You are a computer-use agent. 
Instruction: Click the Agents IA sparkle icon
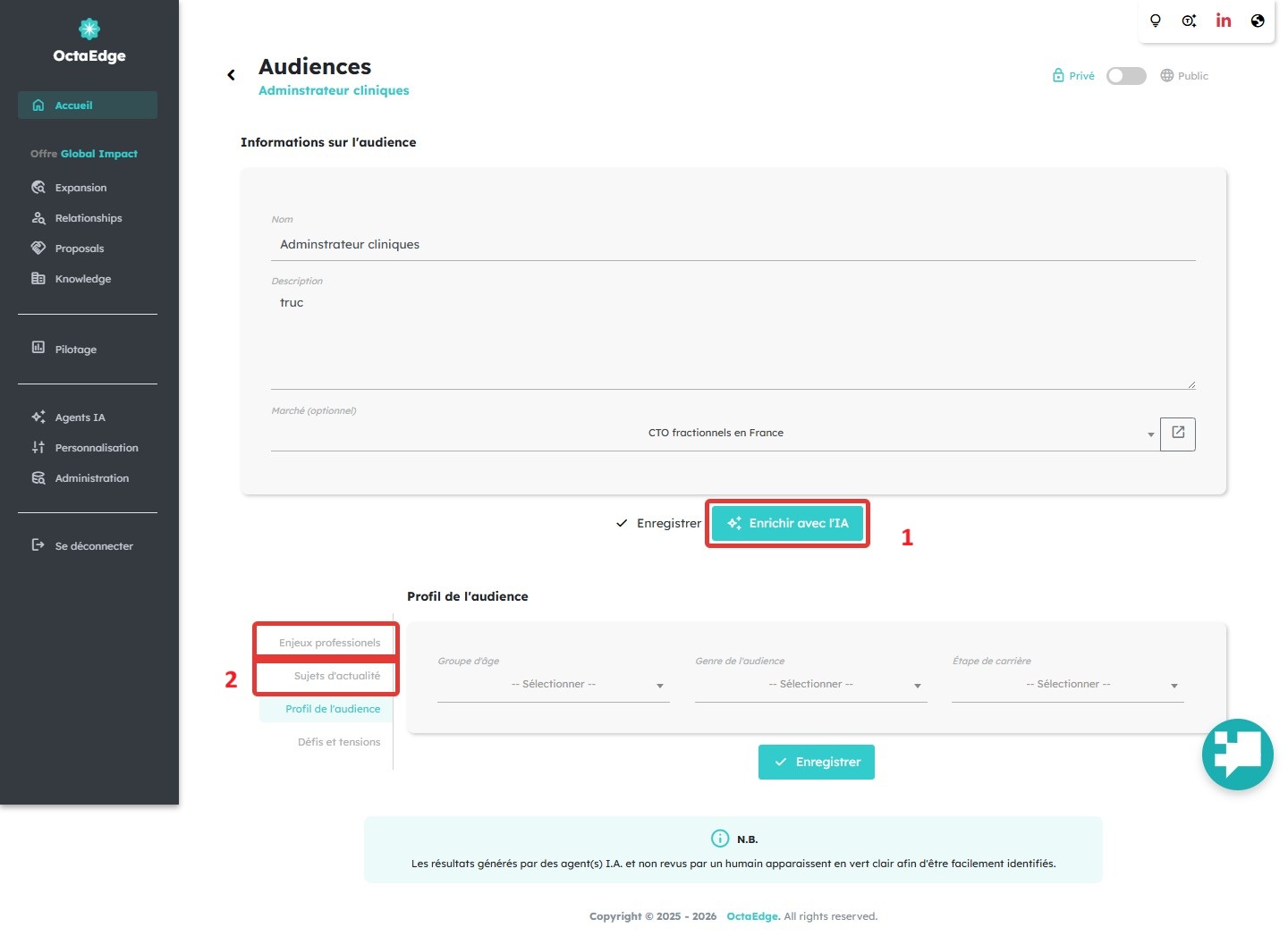[x=38, y=417]
